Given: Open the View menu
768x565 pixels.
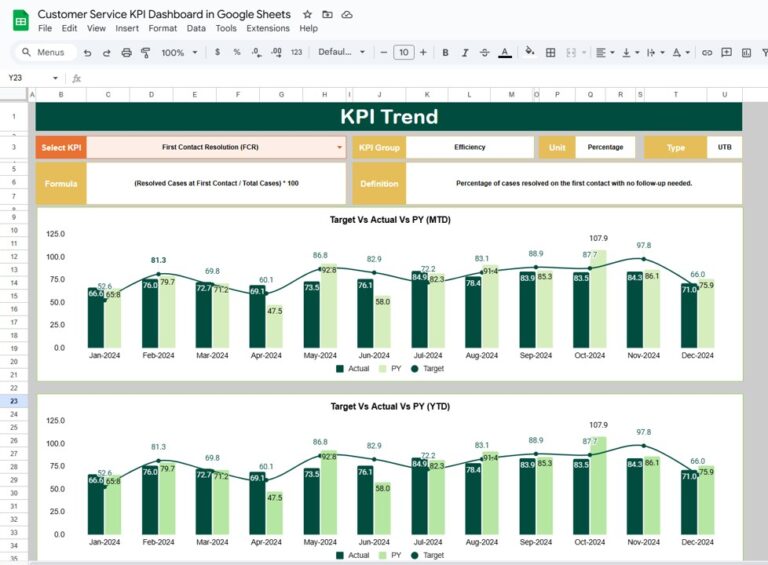Looking at the screenshot, I should (96, 28).
